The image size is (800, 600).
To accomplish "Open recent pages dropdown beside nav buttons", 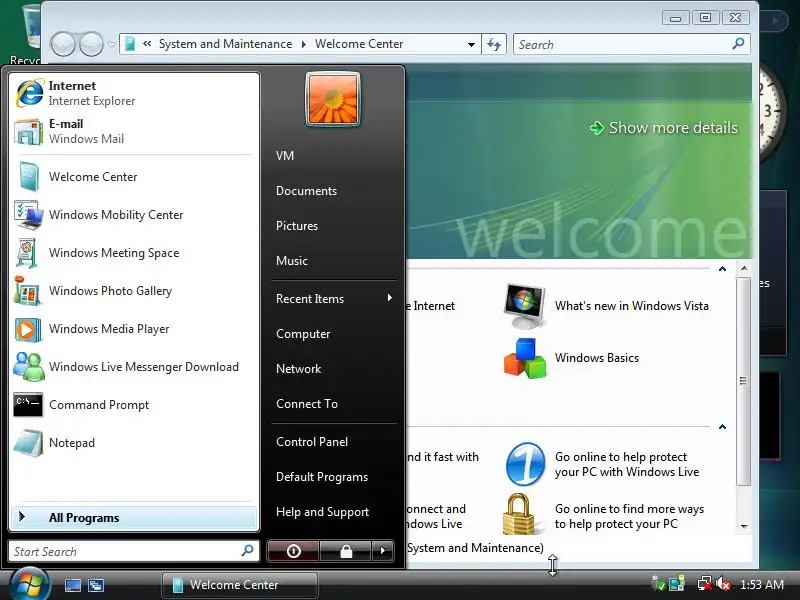I will [x=111, y=44].
